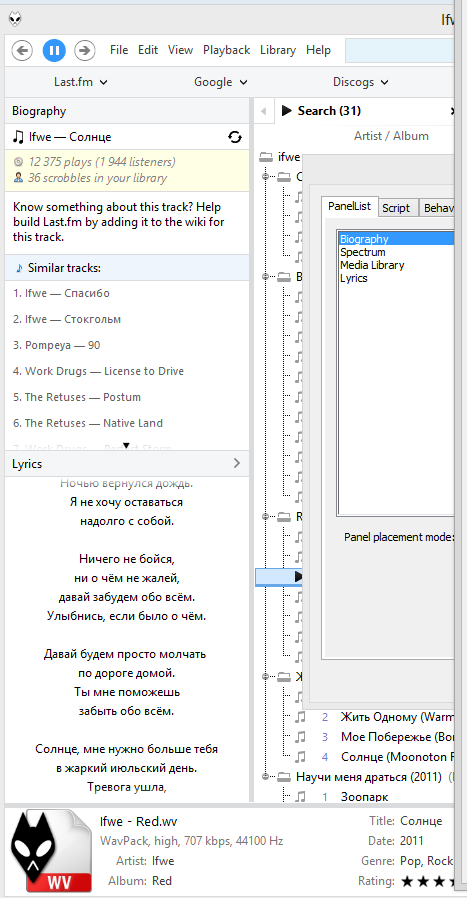The width and height of the screenshot is (467, 898).
Task: Collapse the ifwe root tree node
Action: pyautogui.click(x=265, y=156)
